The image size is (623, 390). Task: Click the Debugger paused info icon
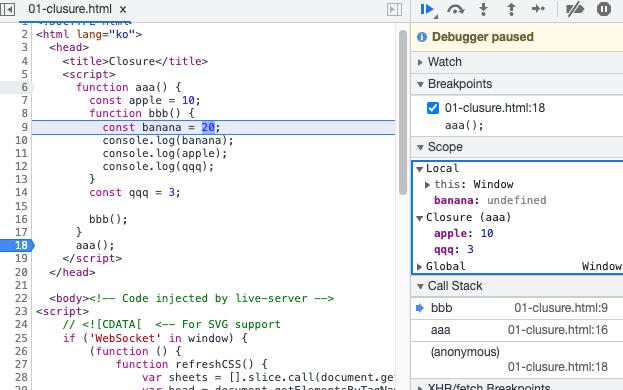(x=422, y=37)
